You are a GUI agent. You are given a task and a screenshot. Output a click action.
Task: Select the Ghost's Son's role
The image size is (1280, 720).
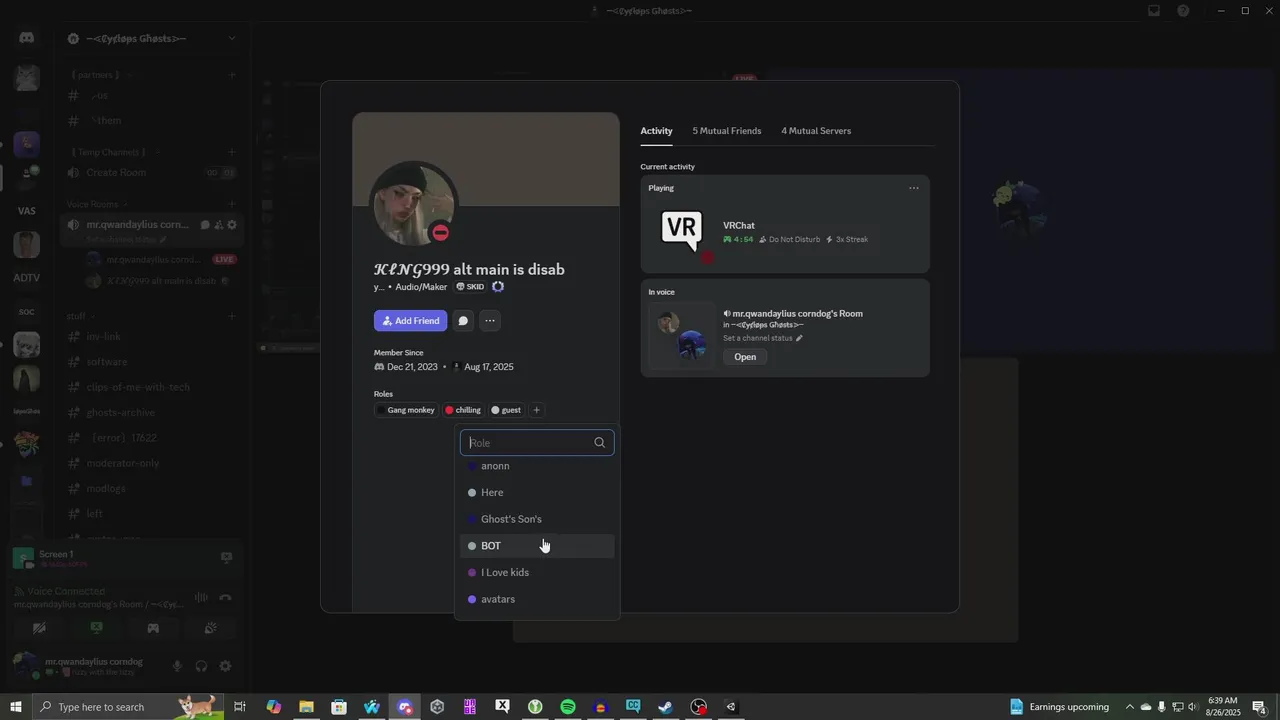(x=537, y=519)
